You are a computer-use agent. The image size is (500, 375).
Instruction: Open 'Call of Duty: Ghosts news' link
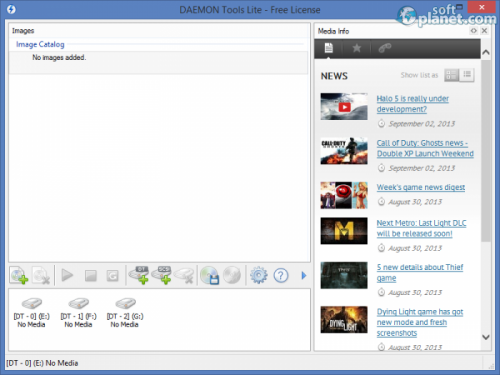point(425,148)
